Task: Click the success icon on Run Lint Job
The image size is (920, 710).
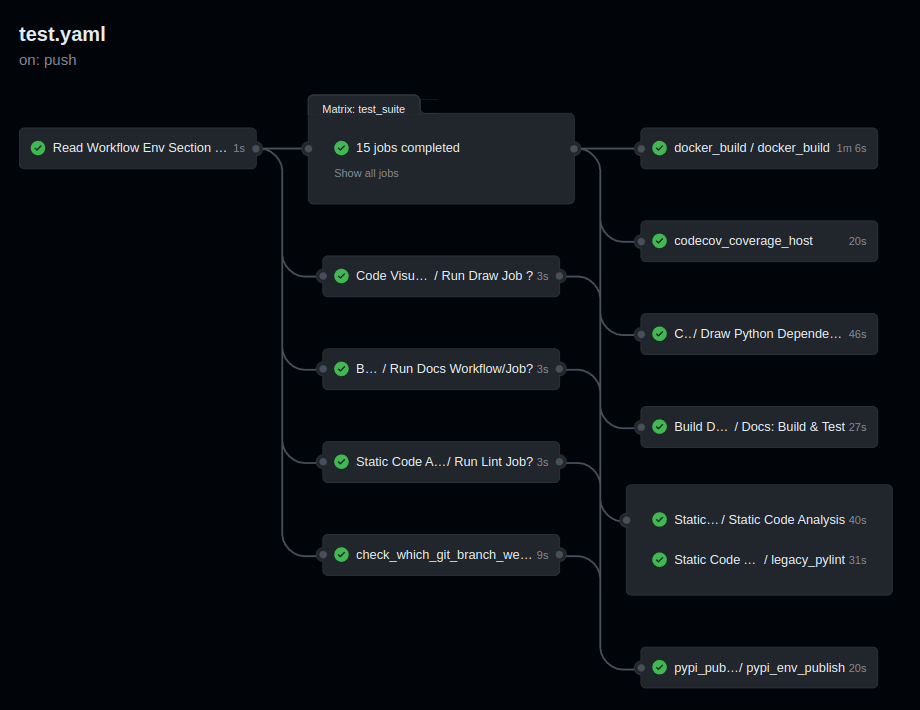Action: (x=341, y=461)
